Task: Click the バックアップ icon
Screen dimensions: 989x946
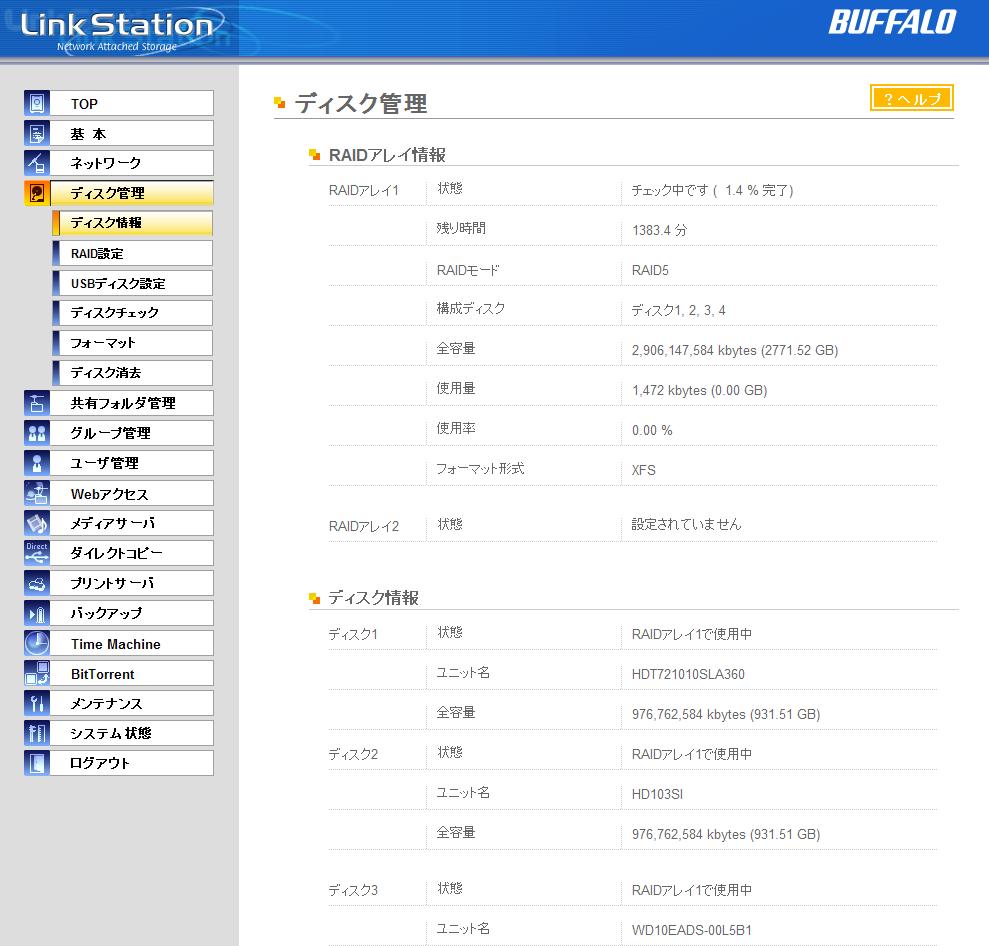Action: (x=37, y=613)
